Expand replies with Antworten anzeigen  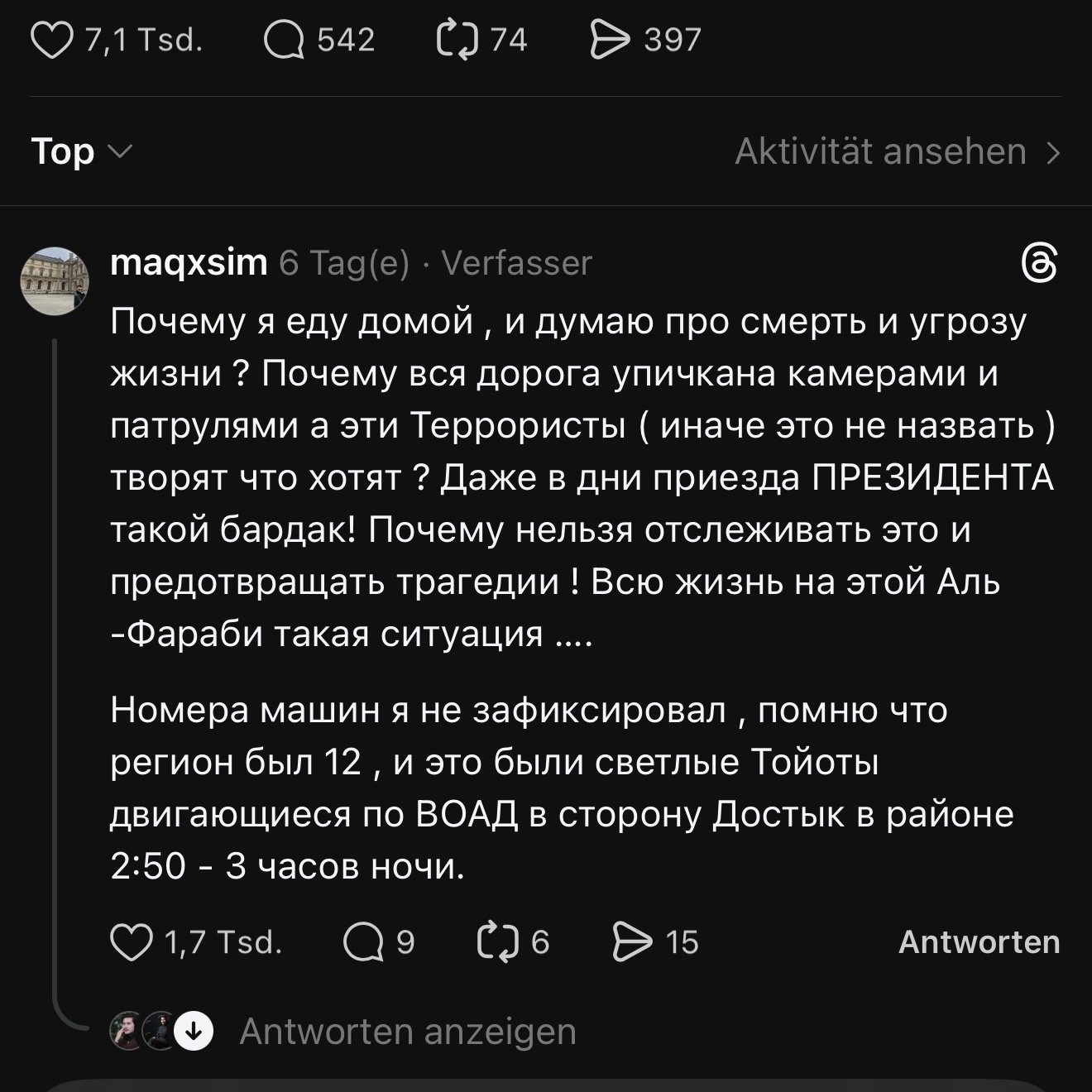[x=407, y=1032]
